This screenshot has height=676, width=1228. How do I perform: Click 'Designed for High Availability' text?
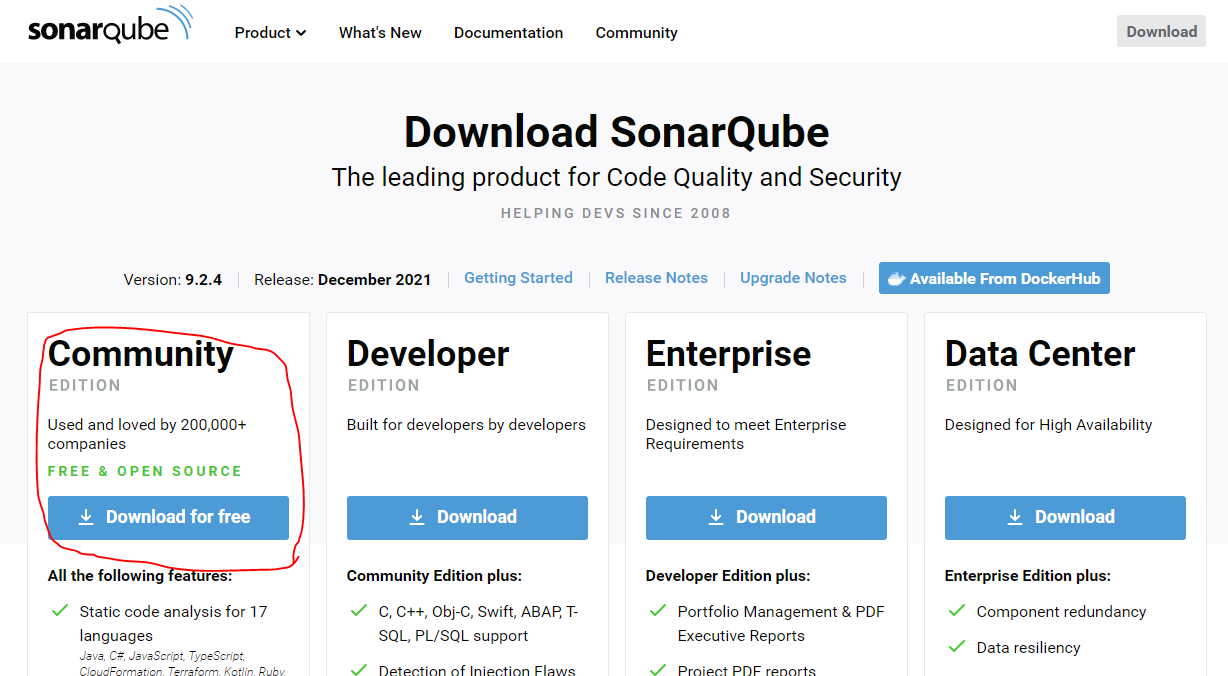point(1048,425)
